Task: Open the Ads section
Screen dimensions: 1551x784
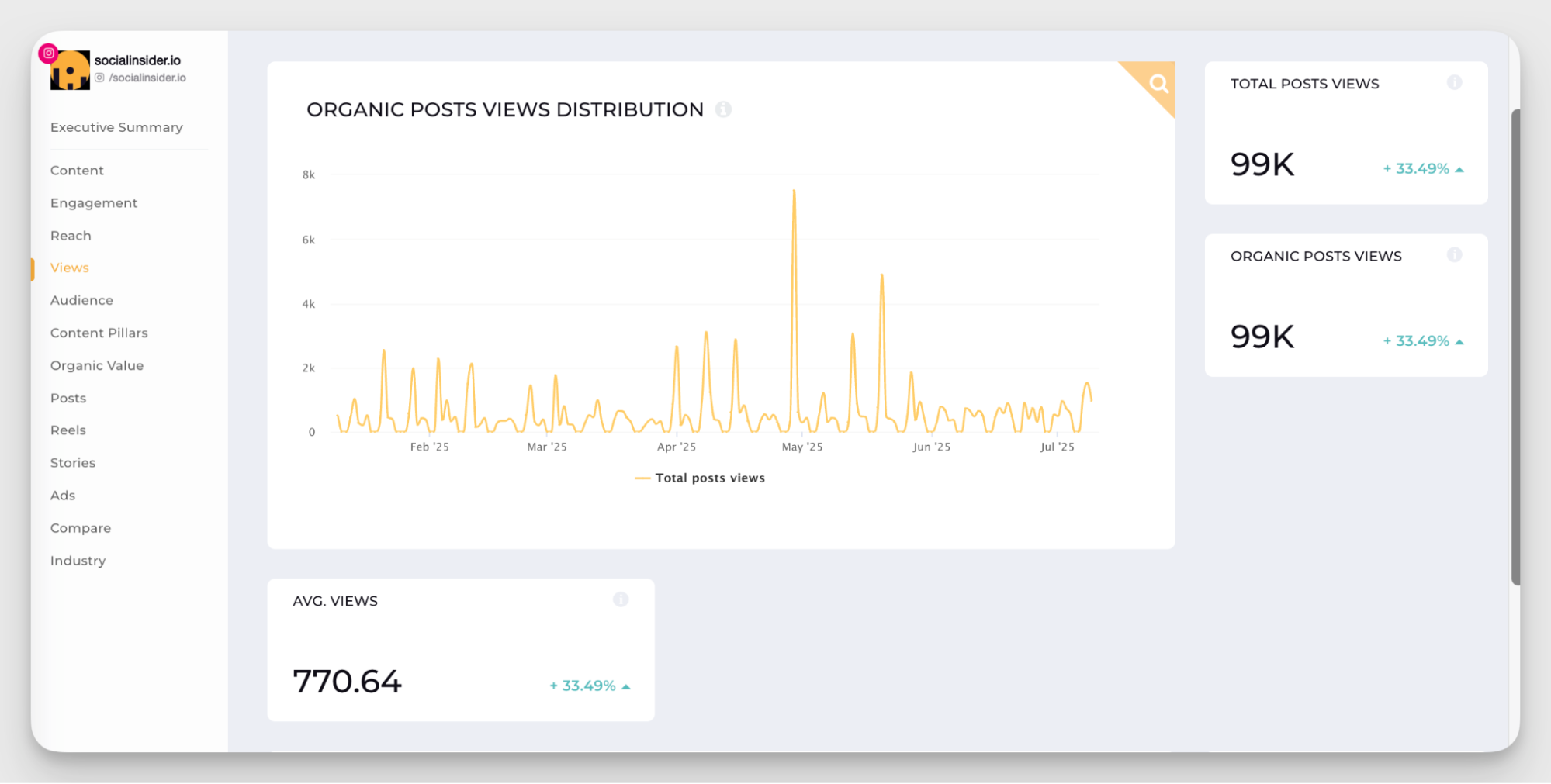Action: [63, 496]
